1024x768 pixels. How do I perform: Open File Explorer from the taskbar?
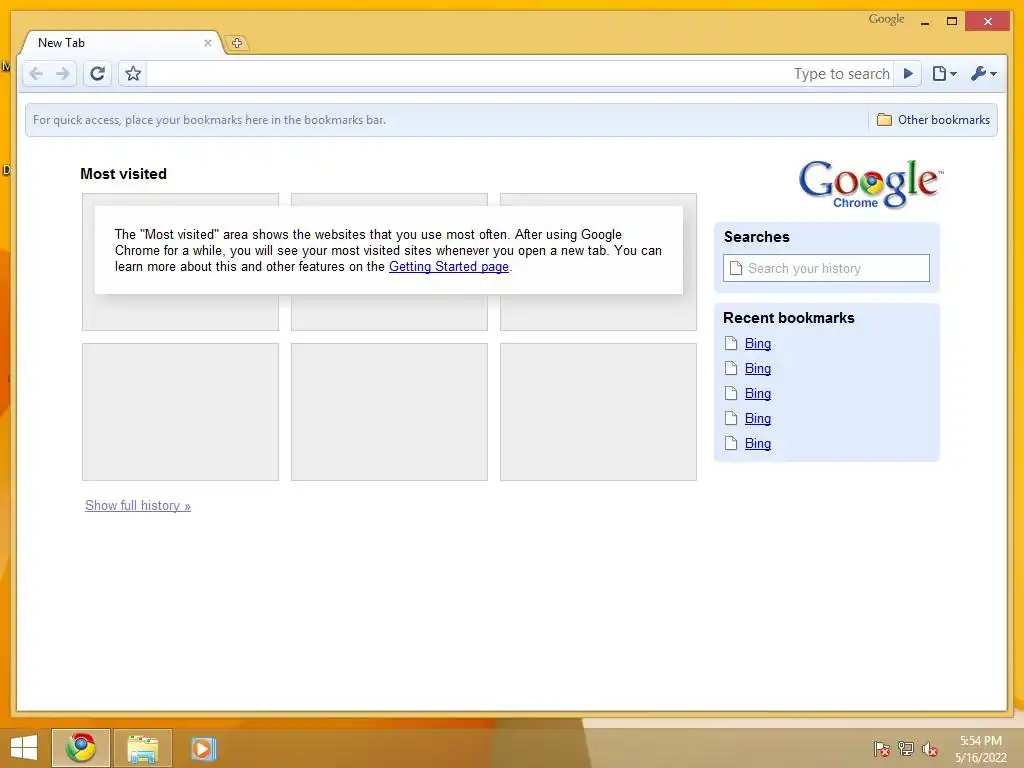click(x=143, y=748)
